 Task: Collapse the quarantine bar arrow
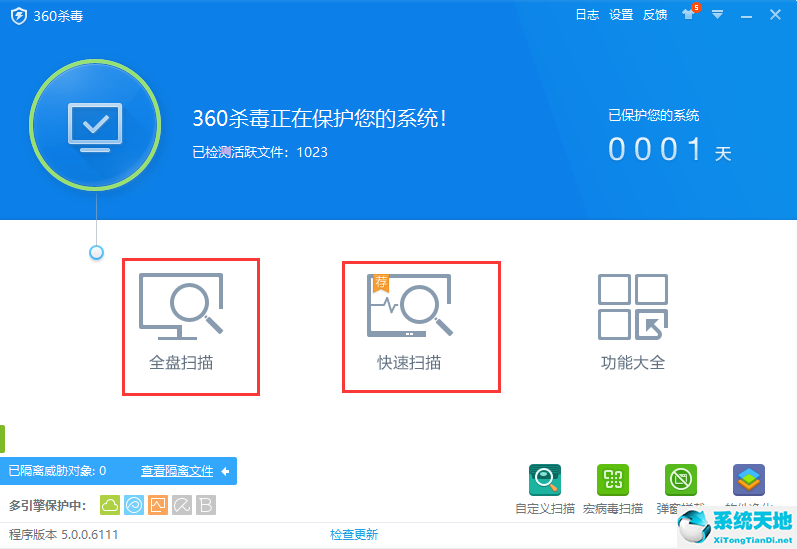[x=225, y=472]
